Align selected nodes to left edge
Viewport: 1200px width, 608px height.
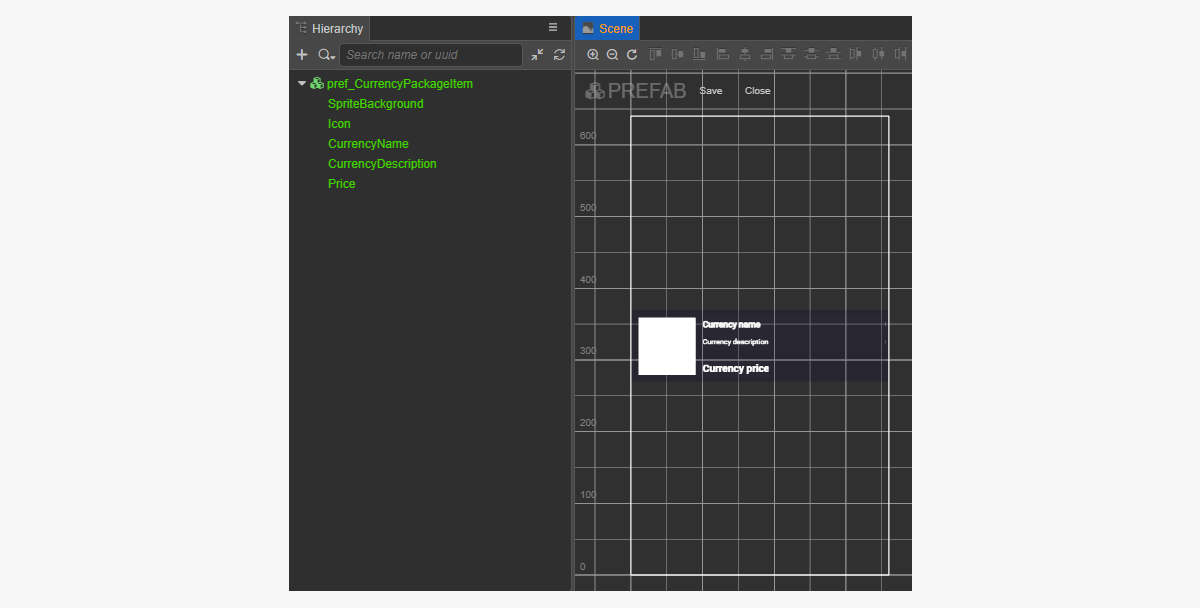click(723, 55)
